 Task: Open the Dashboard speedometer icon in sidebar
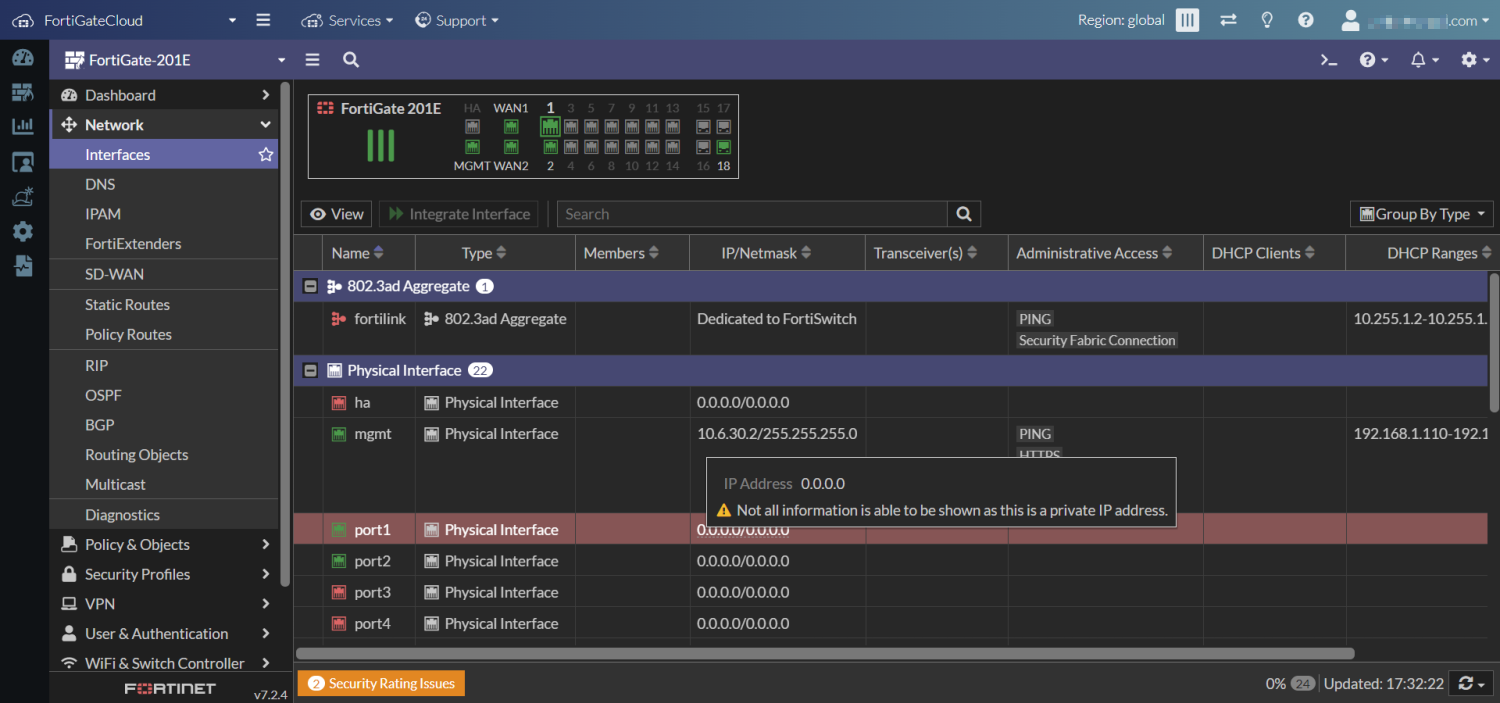[21, 57]
